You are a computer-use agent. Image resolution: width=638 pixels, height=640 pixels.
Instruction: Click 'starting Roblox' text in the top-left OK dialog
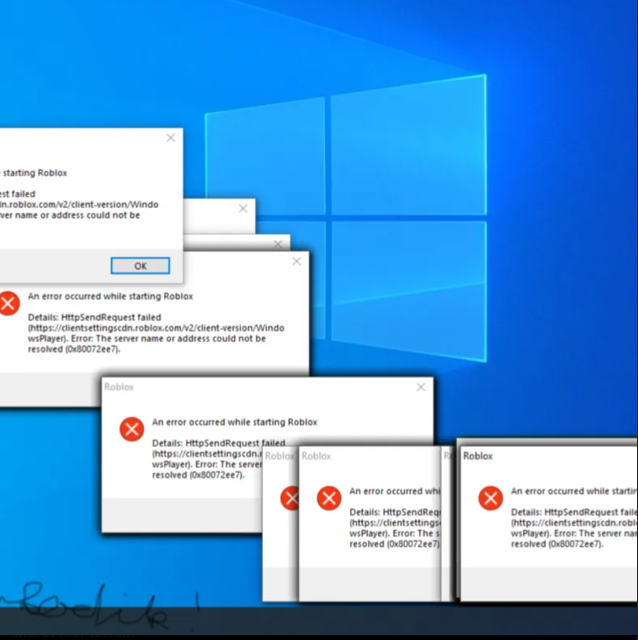[35, 173]
